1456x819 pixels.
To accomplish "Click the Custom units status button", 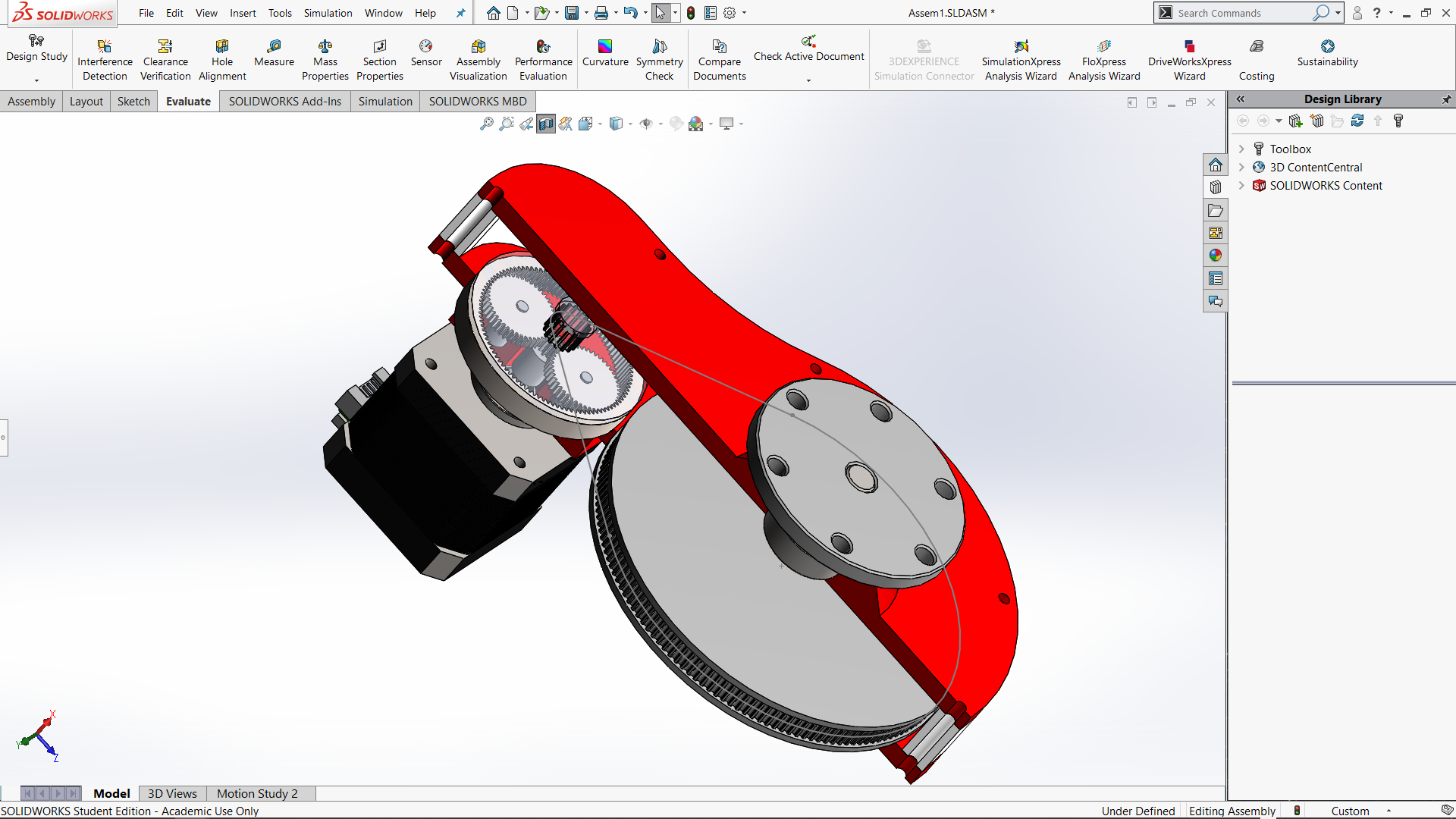I will (1350, 811).
